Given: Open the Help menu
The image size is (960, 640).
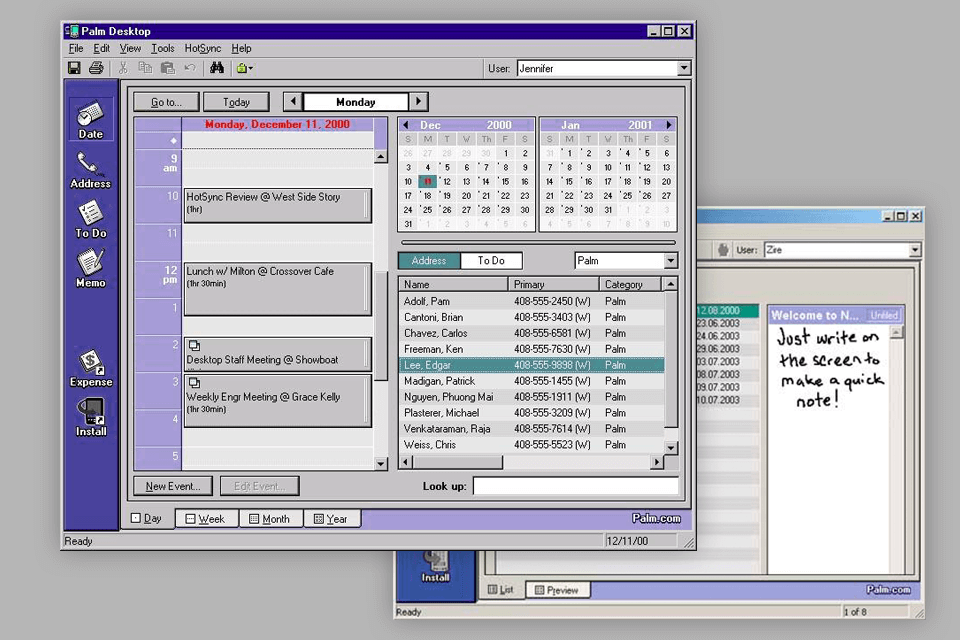Looking at the screenshot, I should click(x=241, y=48).
